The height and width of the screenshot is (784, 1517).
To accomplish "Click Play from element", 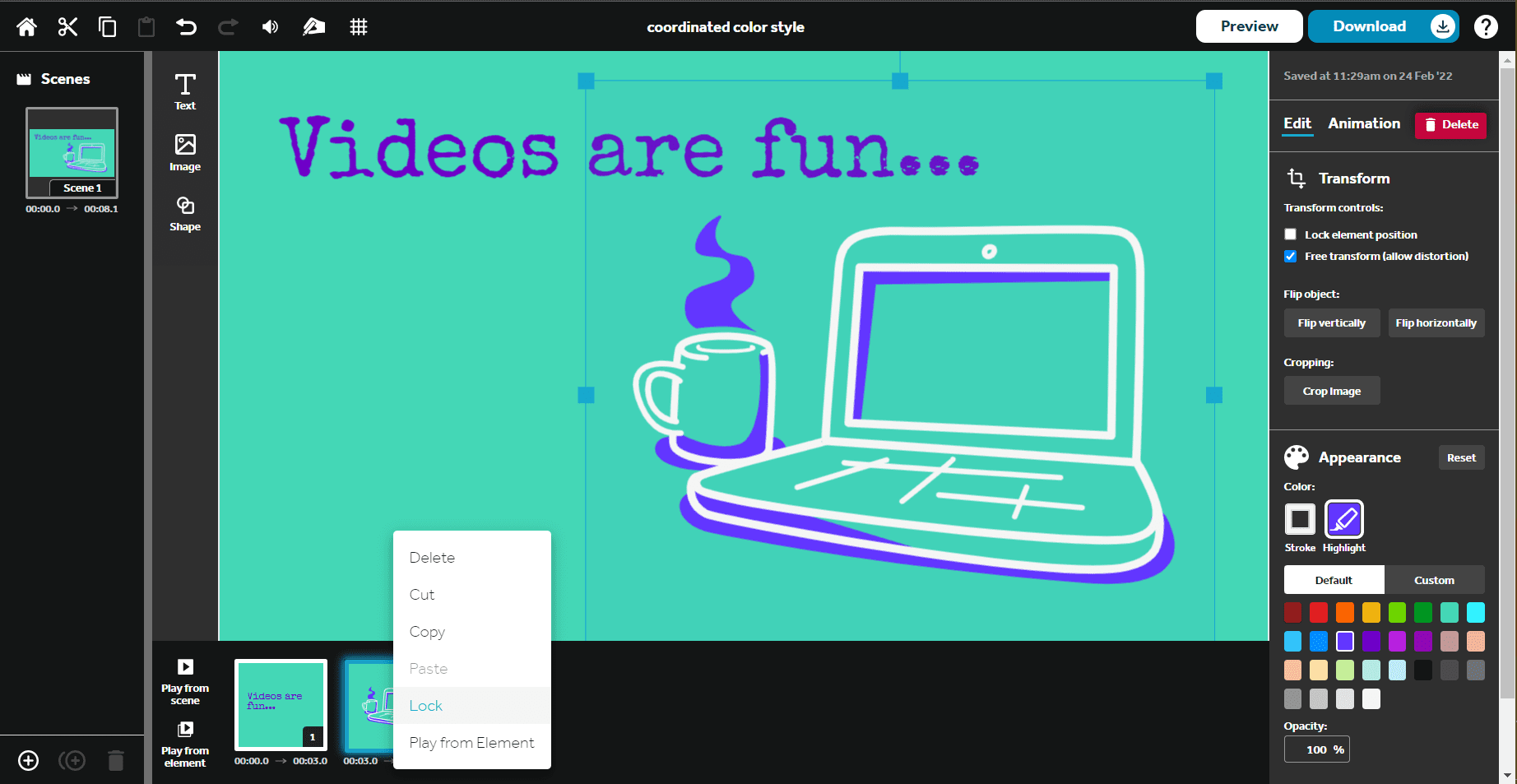I will [x=185, y=744].
